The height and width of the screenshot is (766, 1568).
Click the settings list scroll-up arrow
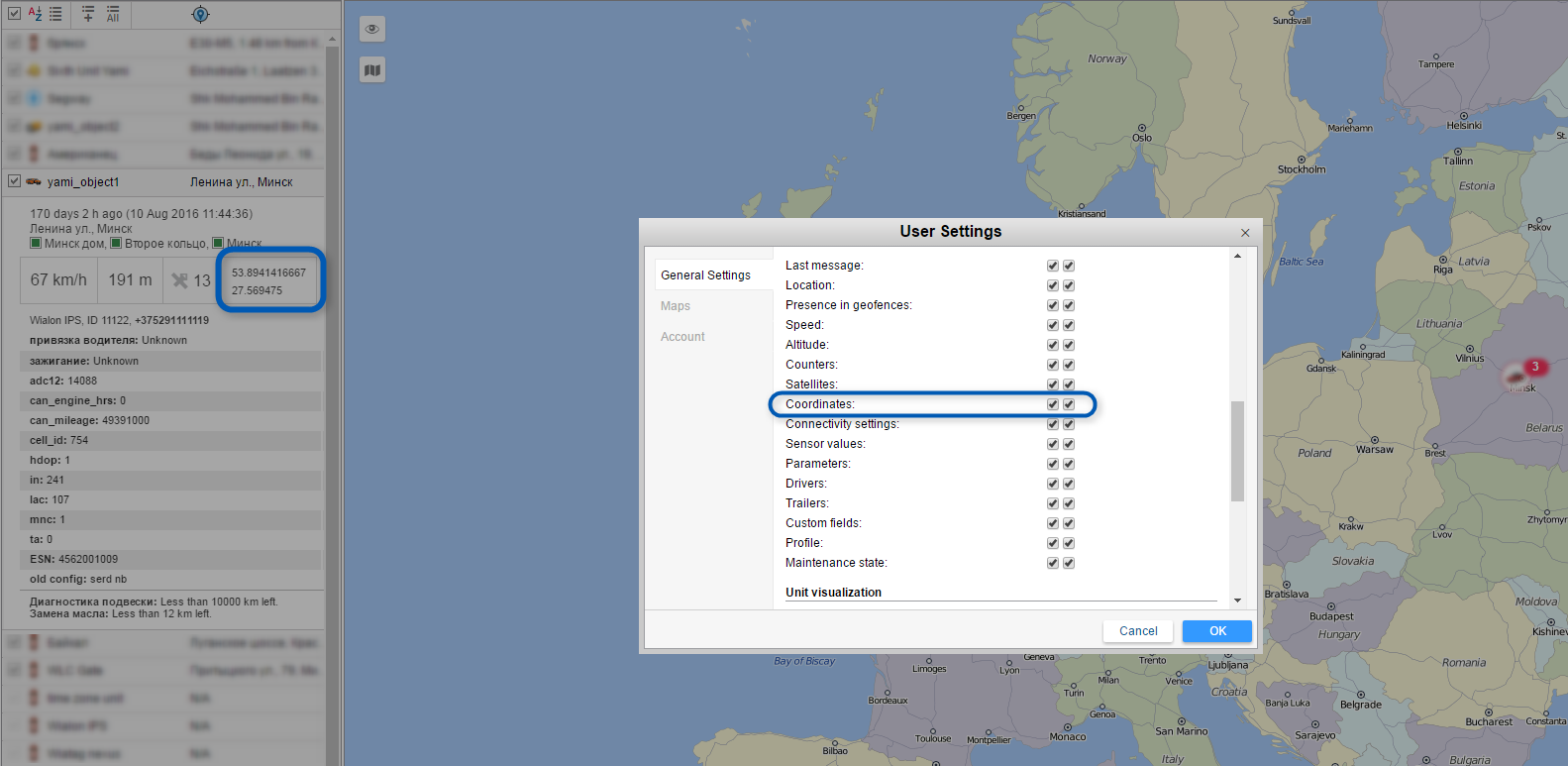[x=1237, y=257]
